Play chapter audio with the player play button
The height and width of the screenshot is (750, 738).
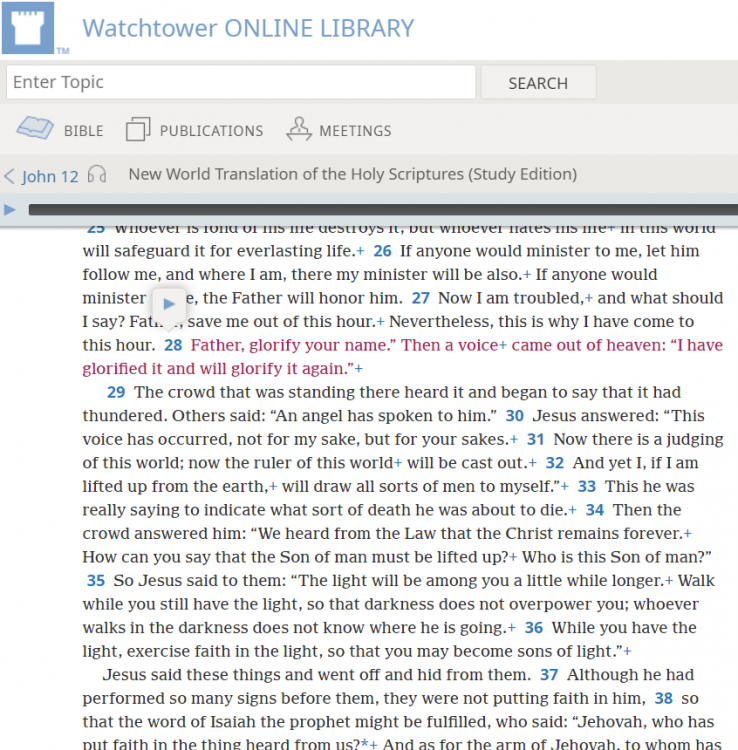click(x=10, y=210)
